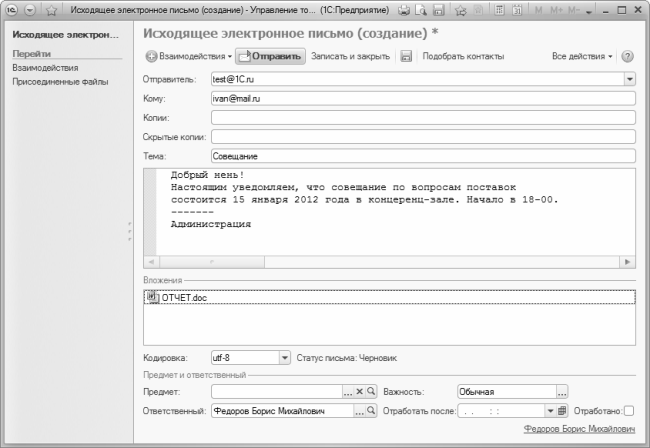
Task: Click the 1C logo icon in title bar
Action: 12,10
